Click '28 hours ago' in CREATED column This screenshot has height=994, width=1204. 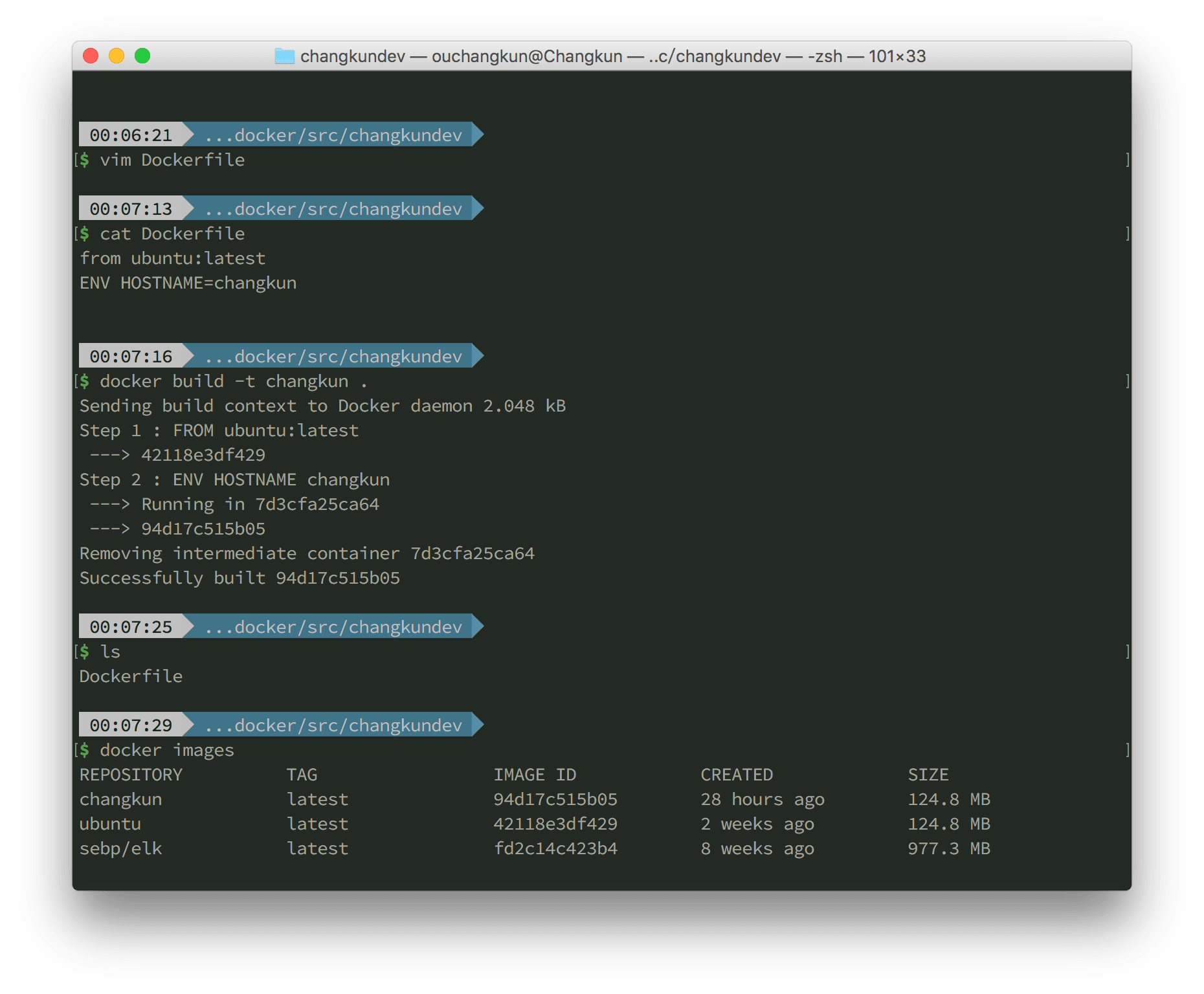click(x=763, y=799)
